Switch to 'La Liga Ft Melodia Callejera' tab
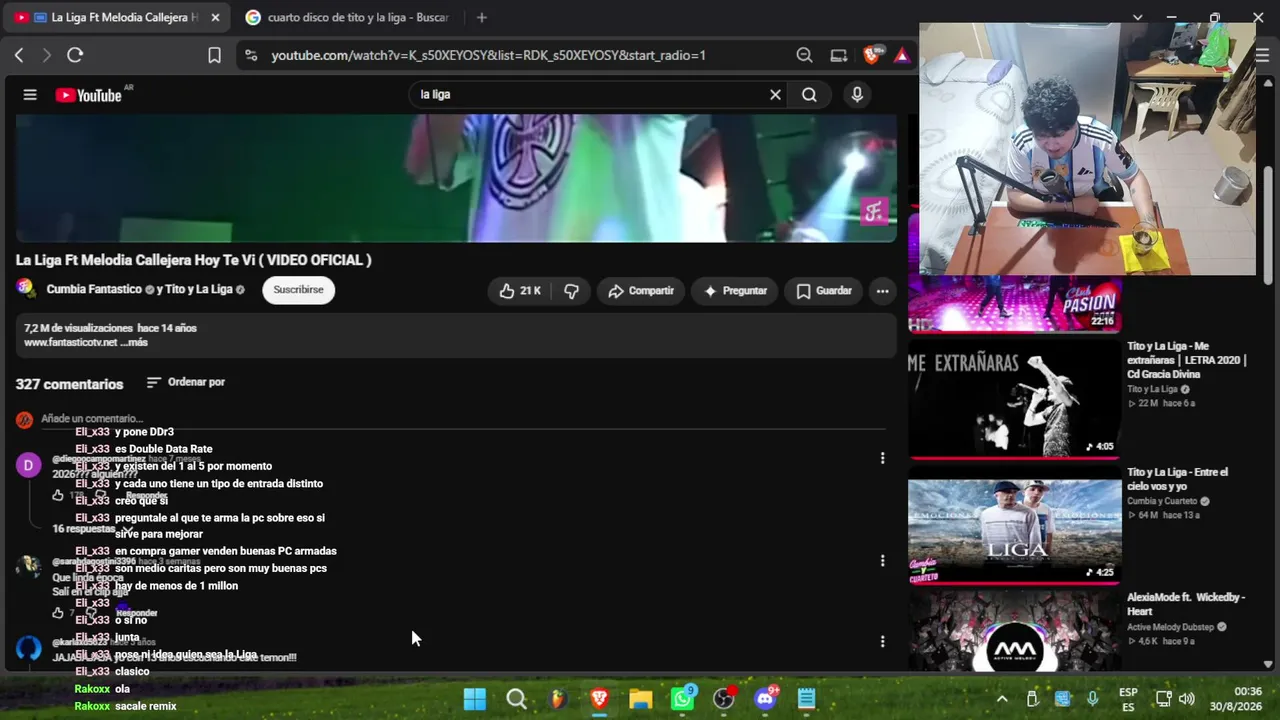This screenshot has height=720, width=1280. (116, 18)
